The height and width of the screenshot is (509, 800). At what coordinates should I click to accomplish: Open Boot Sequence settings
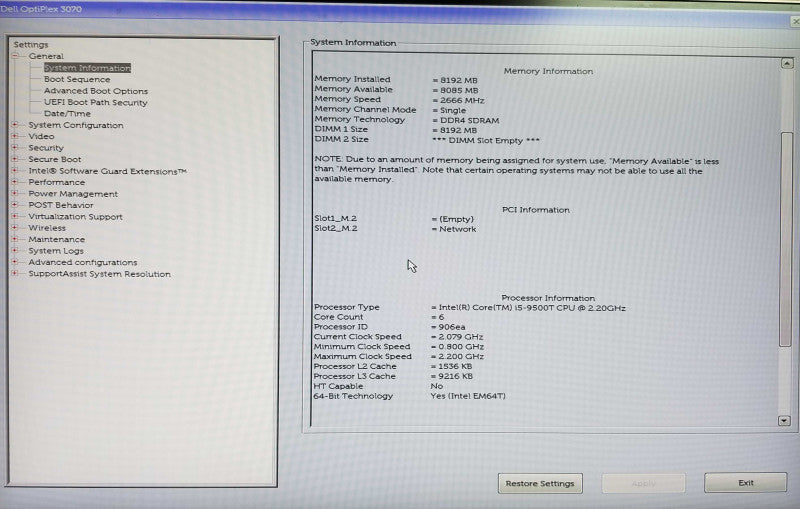(x=77, y=79)
